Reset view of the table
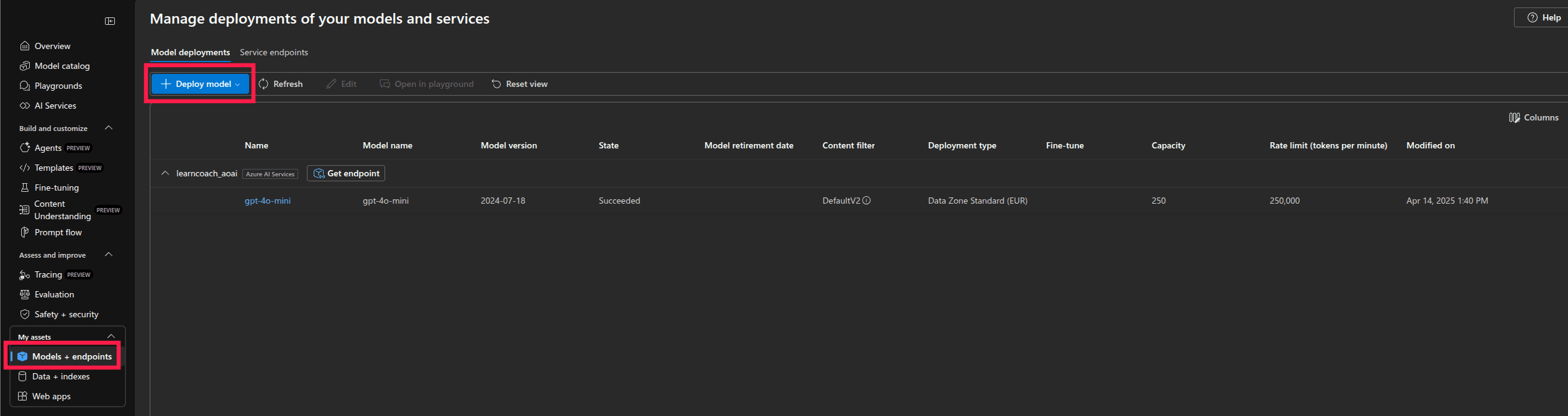Image resolution: width=1568 pixels, height=416 pixels. point(519,84)
